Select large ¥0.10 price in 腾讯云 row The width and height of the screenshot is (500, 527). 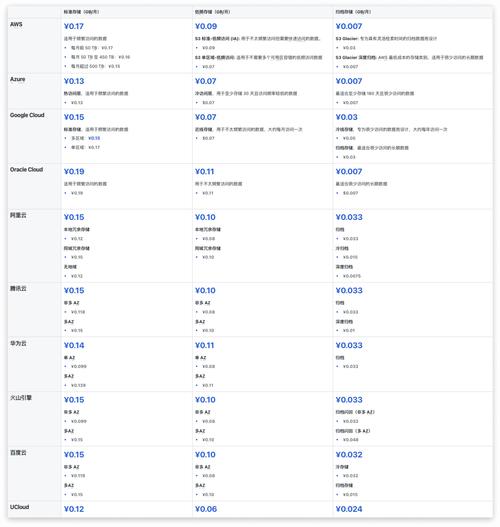coord(205,291)
